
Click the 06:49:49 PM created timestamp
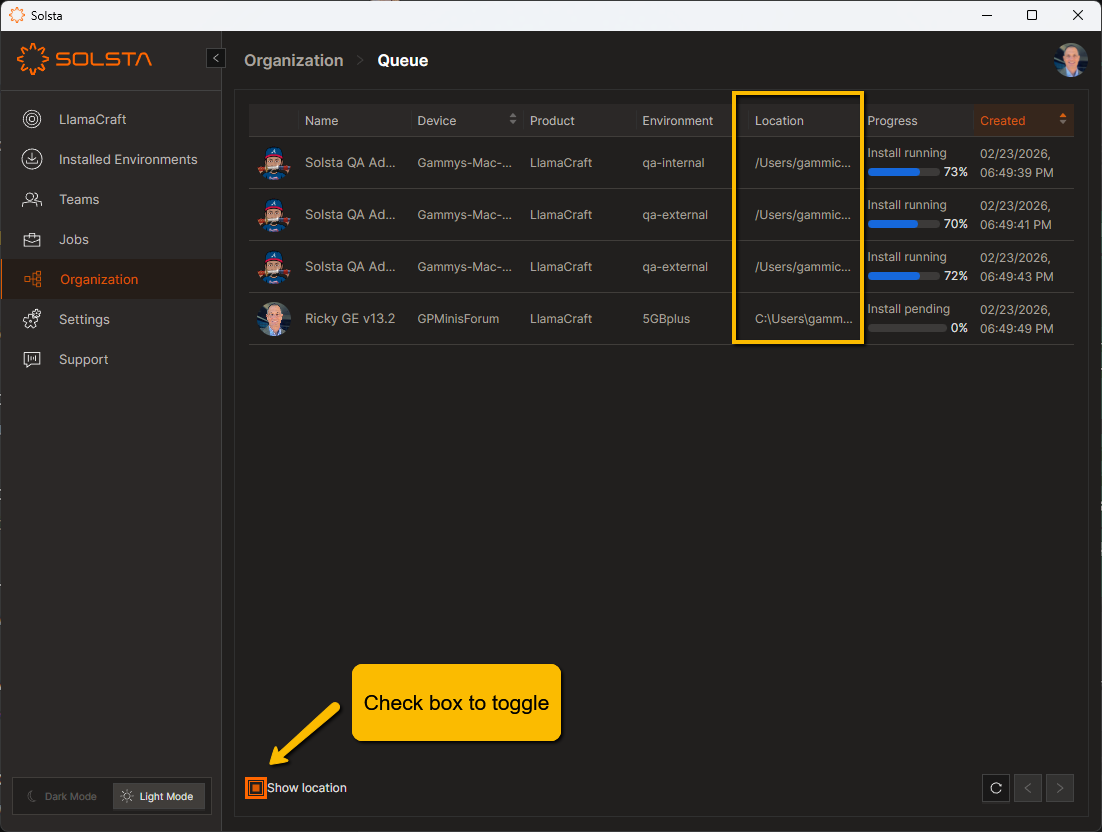(x=1016, y=329)
